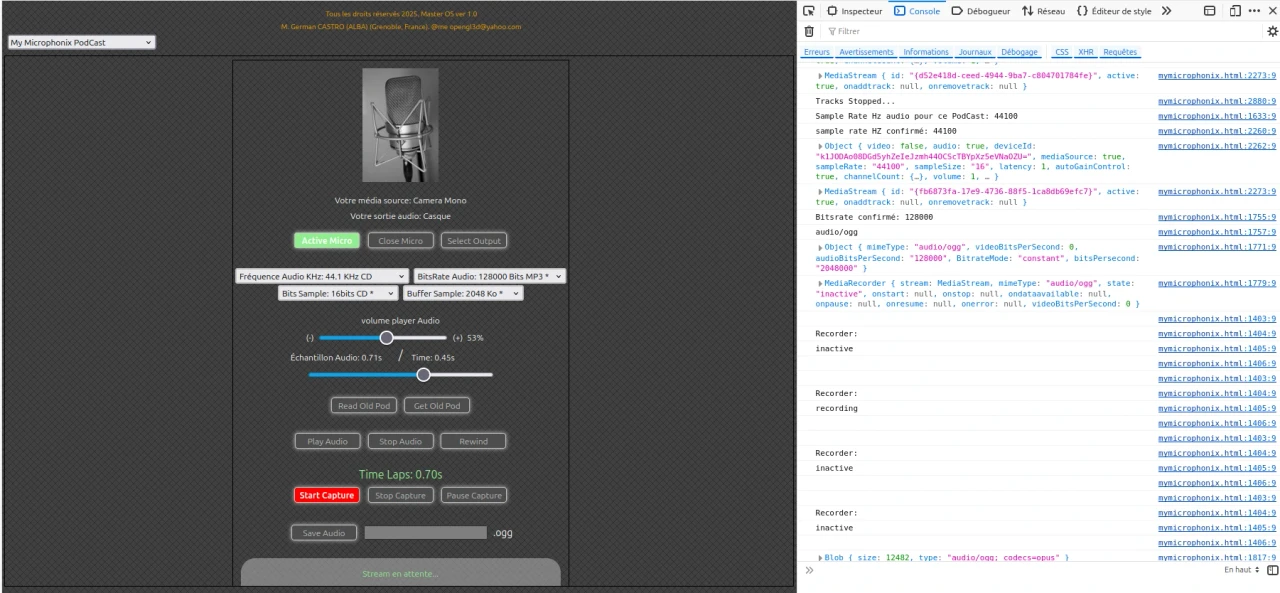
Task: Click Play Audio
Action: 327,441
